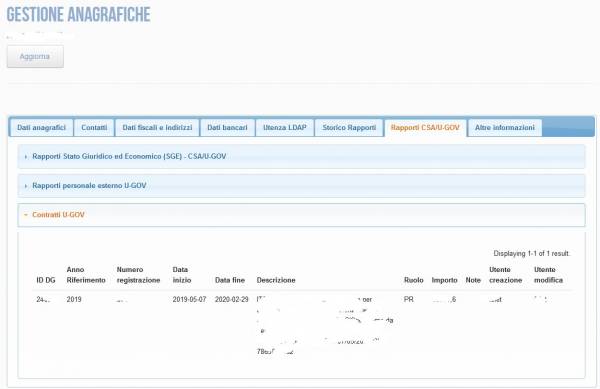
Task: Click the Importo column header
Action: point(444,280)
